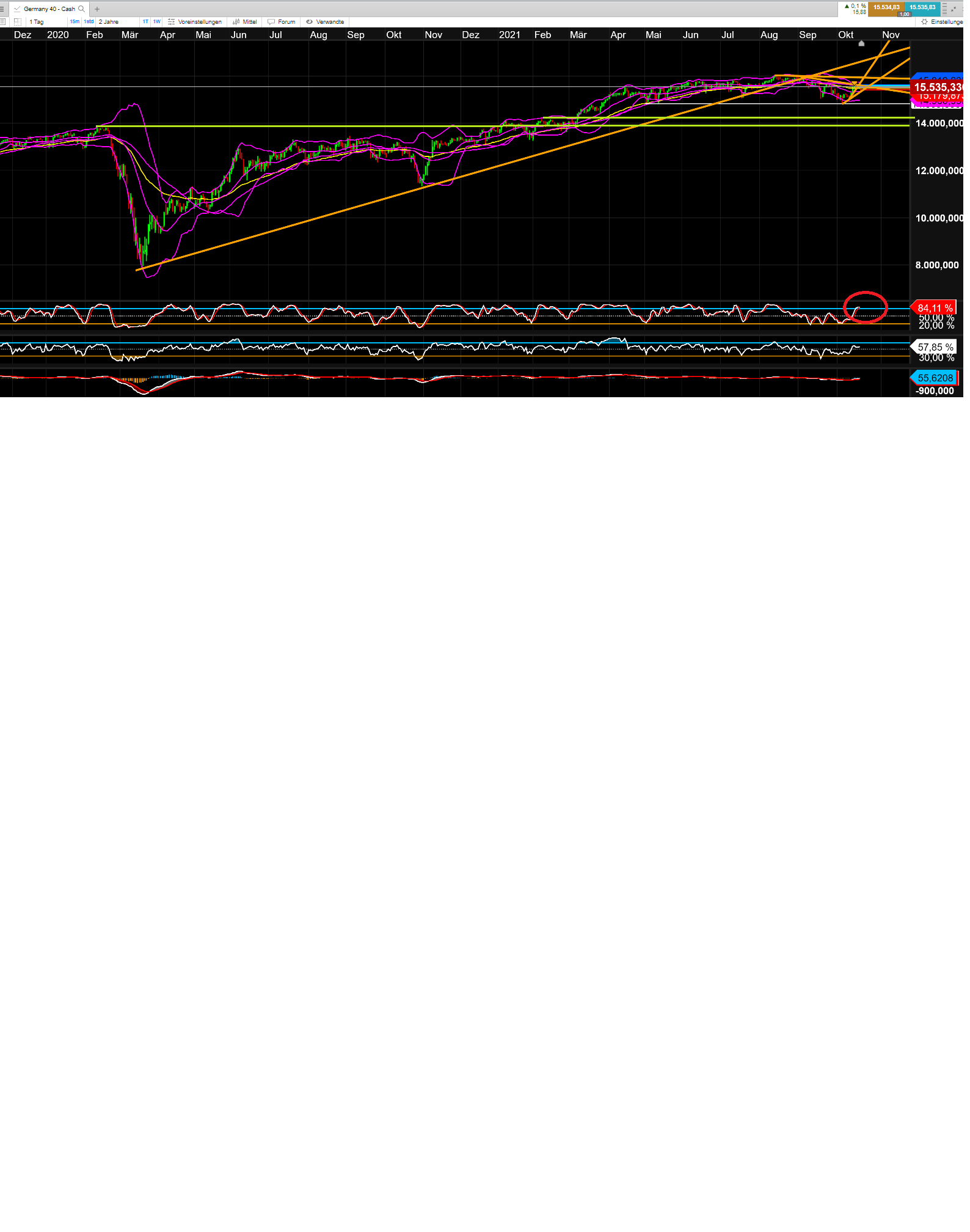Switch to 1std quick timeframe
The height and width of the screenshot is (1232, 970).
(89, 22)
